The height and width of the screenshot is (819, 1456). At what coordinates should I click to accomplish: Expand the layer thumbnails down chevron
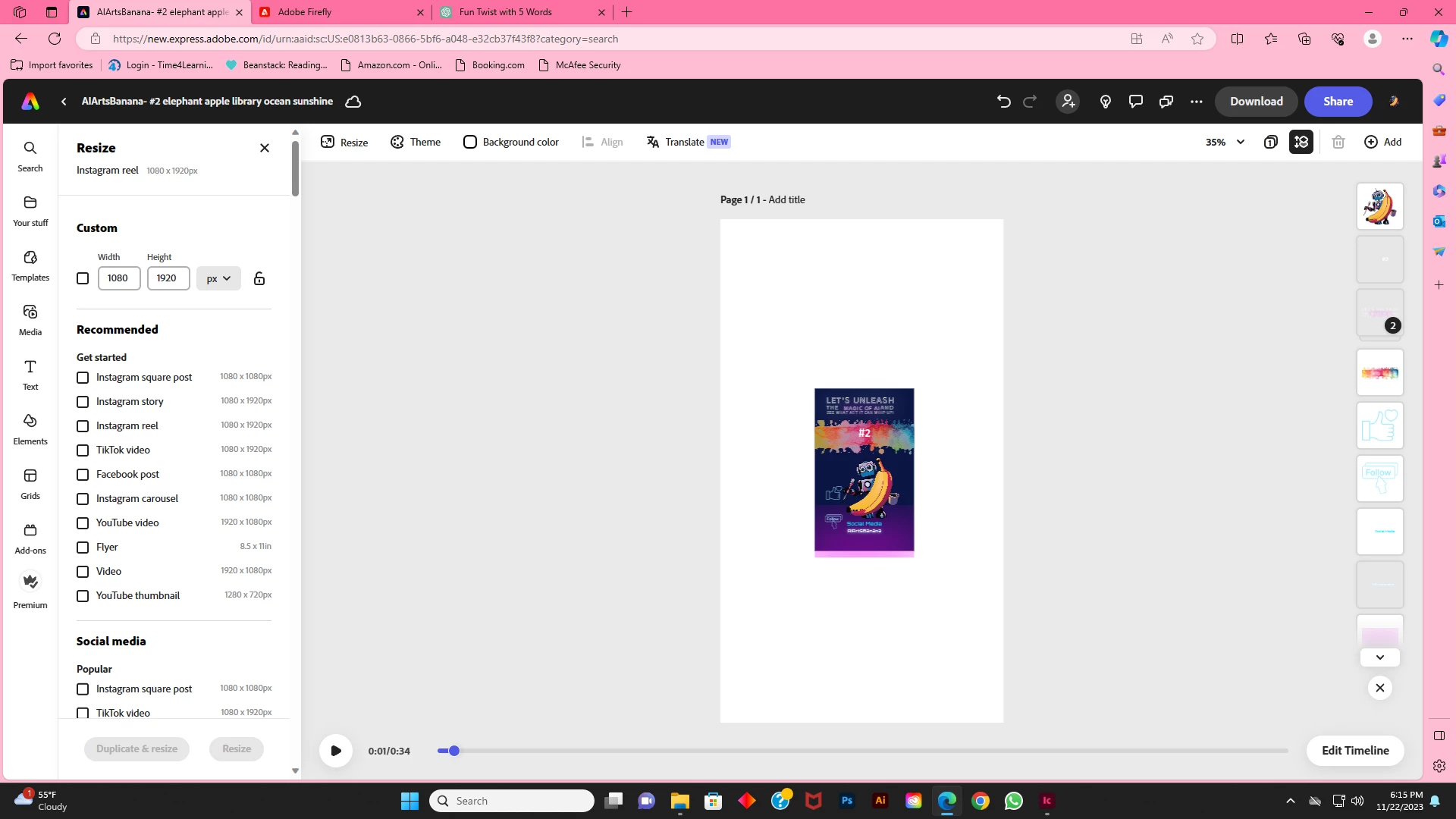[x=1379, y=657]
